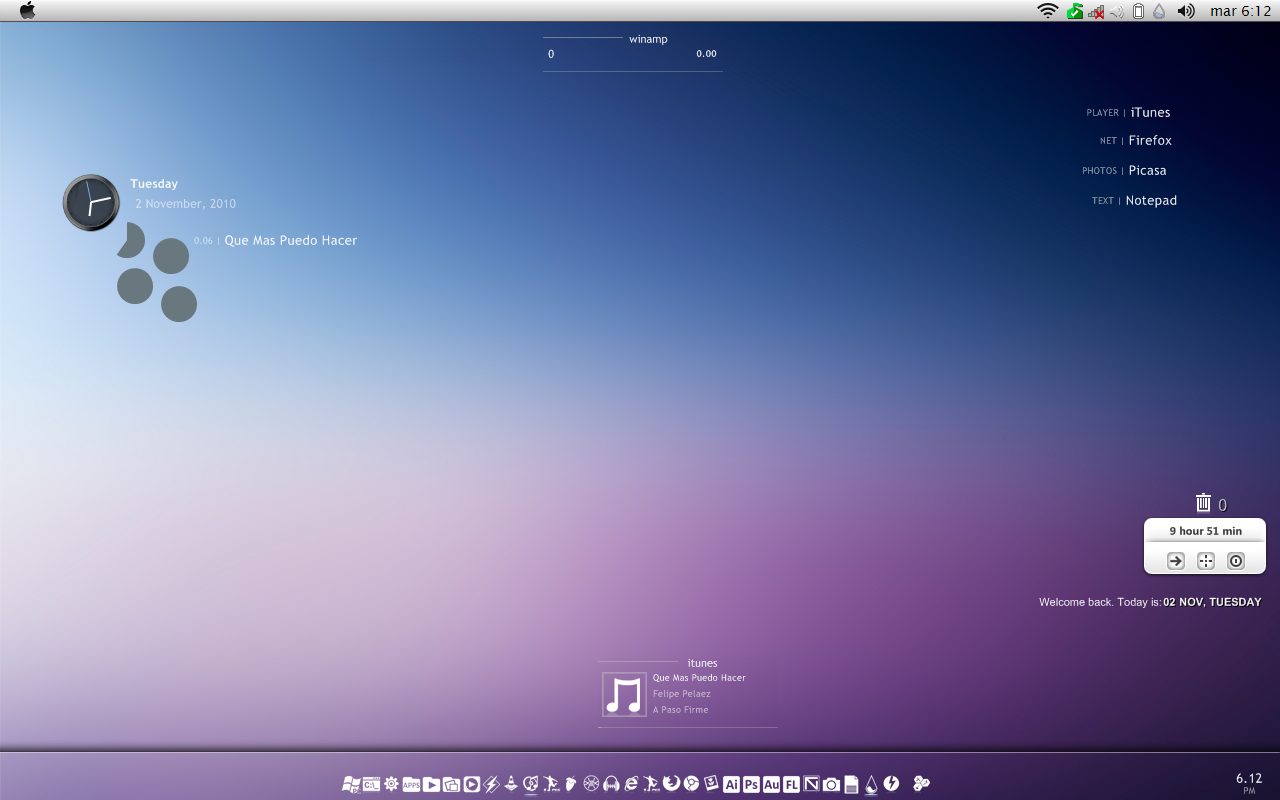
Task: Open the iTunes music note disc icon in dock
Action: 531,784
